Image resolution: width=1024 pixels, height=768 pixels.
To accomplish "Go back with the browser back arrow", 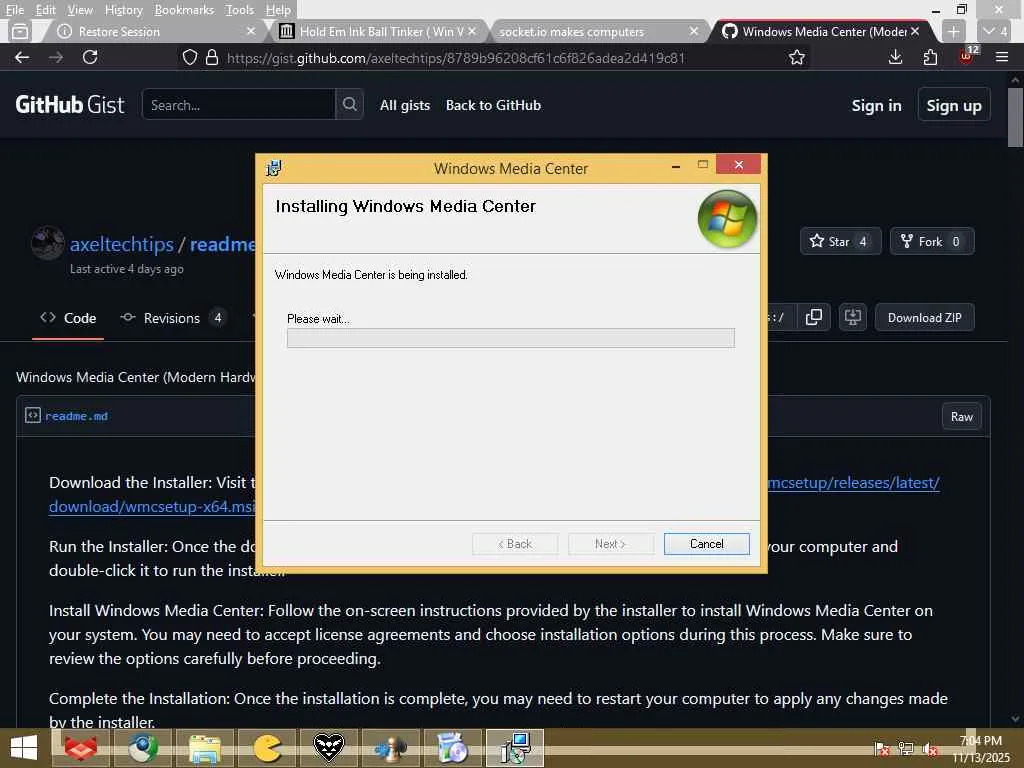I will click(22, 57).
